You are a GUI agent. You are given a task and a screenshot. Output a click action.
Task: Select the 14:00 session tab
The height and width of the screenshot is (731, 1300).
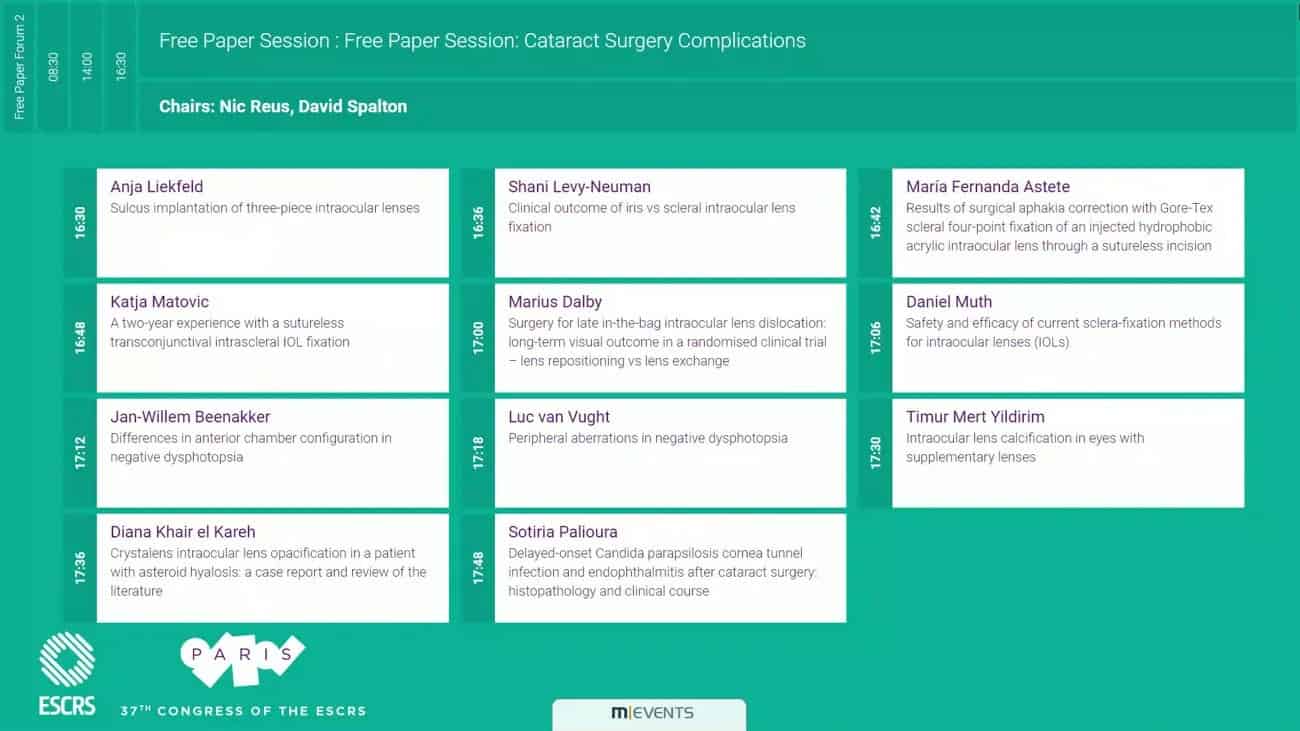(x=87, y=66)
